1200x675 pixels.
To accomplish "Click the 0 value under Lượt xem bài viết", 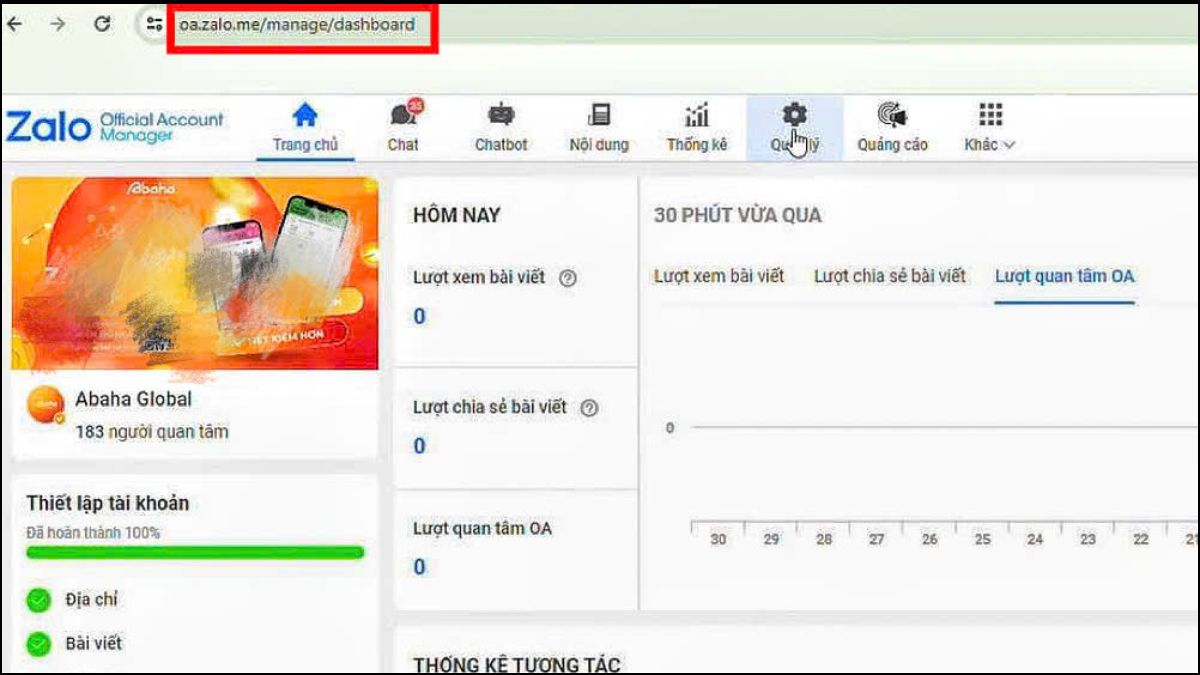I will pyautogui.click(x=420, y=317).
